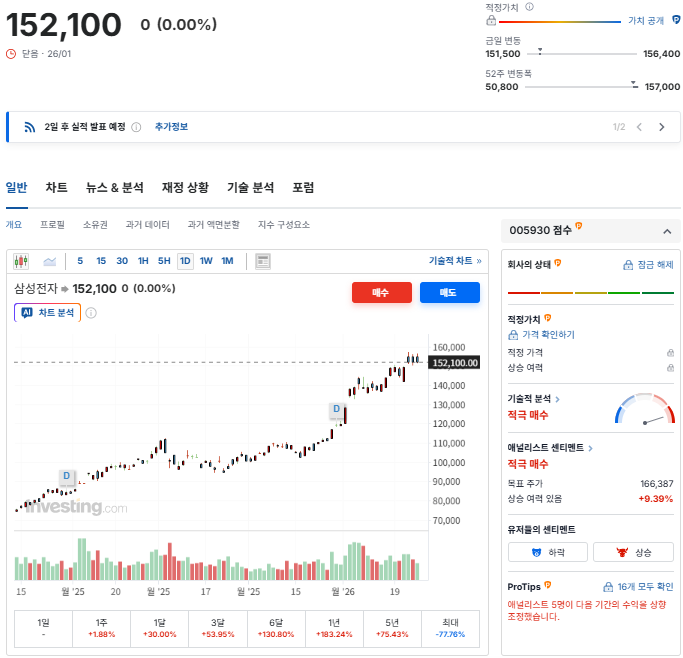Screen dimensions: 683x658
Task: Open the 과거 액면분할 sub-tab
Action: [x=213, y=225]
